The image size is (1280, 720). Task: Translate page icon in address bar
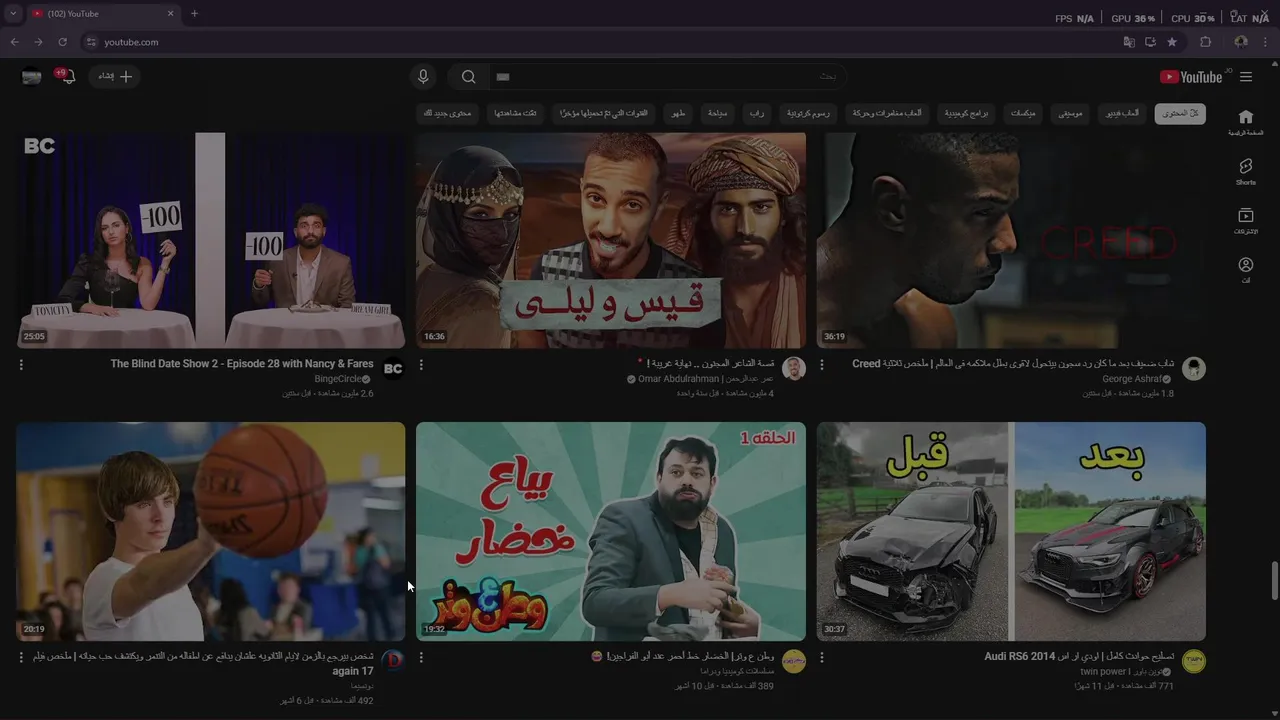(1129, 42)
